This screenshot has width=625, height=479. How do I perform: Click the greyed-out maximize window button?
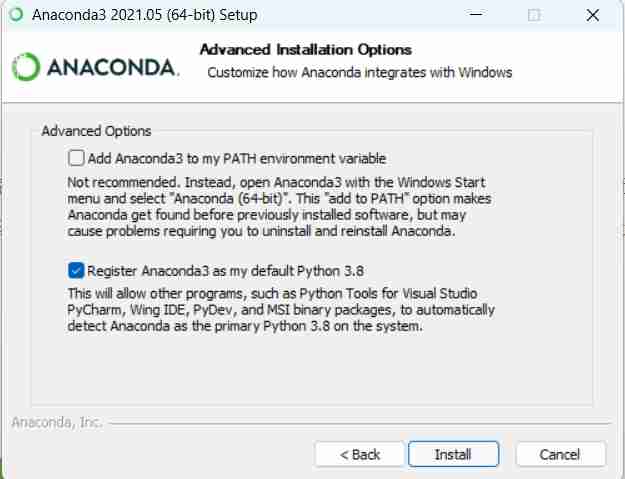(x=534, y=15)
